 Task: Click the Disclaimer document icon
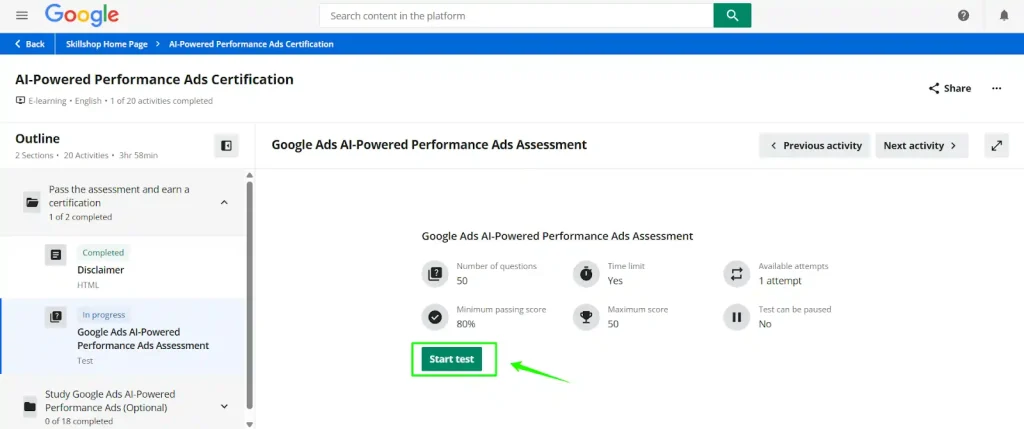[56, 255]
